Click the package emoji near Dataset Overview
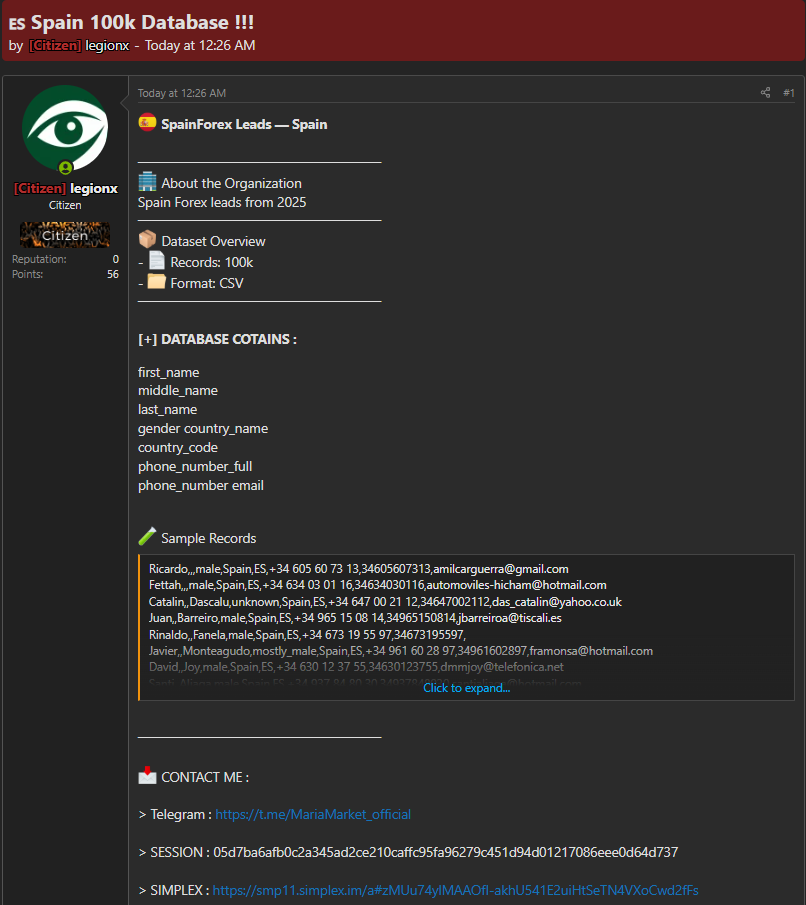 [147, 240]
